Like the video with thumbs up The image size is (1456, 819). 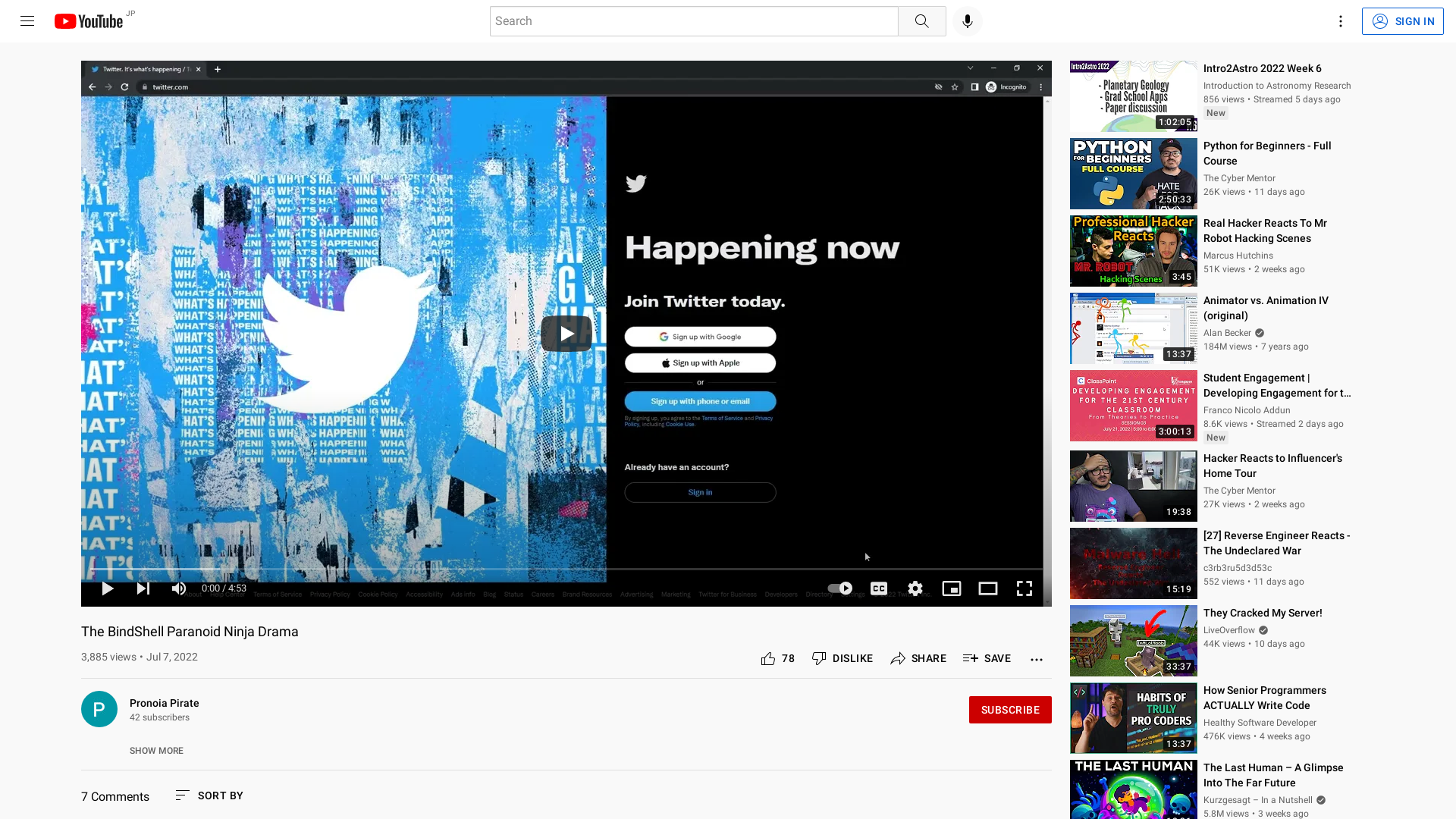point(778,658)
